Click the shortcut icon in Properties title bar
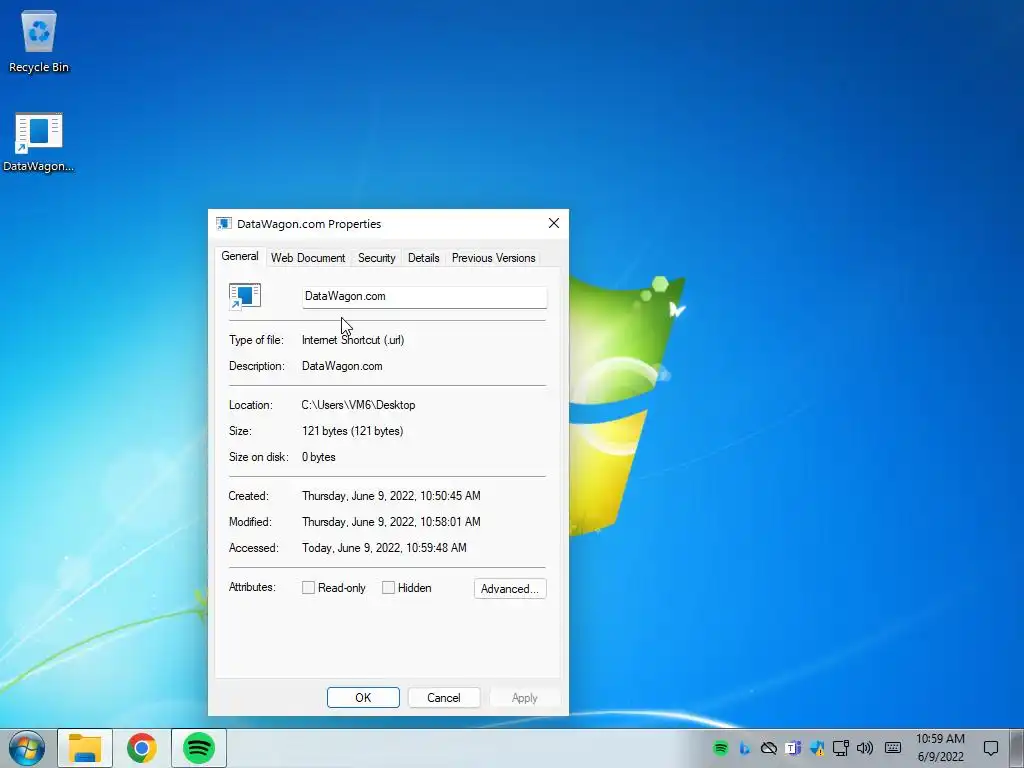The image size is (1024, 768). [224, 223]
